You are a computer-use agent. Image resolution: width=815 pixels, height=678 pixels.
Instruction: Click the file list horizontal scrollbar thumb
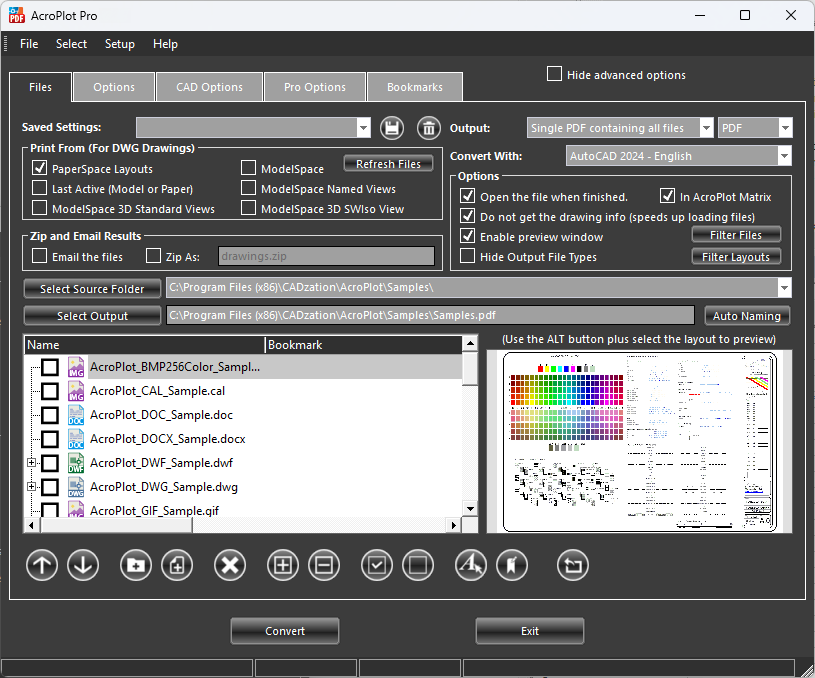[117, 525]
